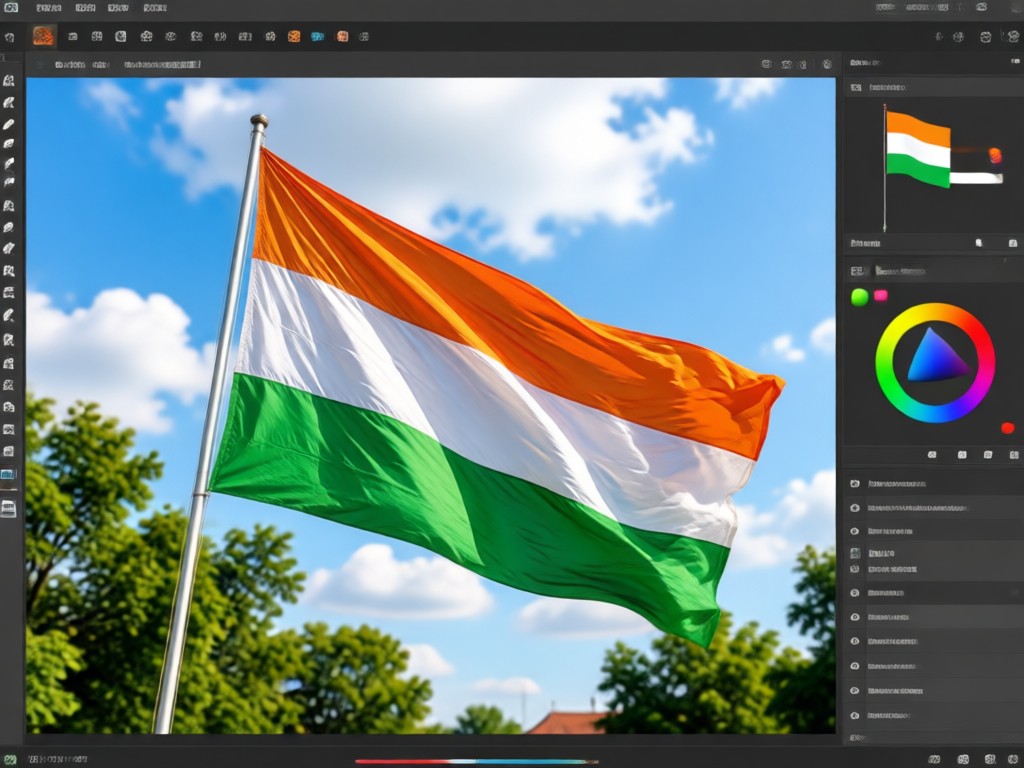Toggle the topmost eye icon in the layers list
Screen dimensions: 1024x768
pyautogui.click(x=855, y=507)
